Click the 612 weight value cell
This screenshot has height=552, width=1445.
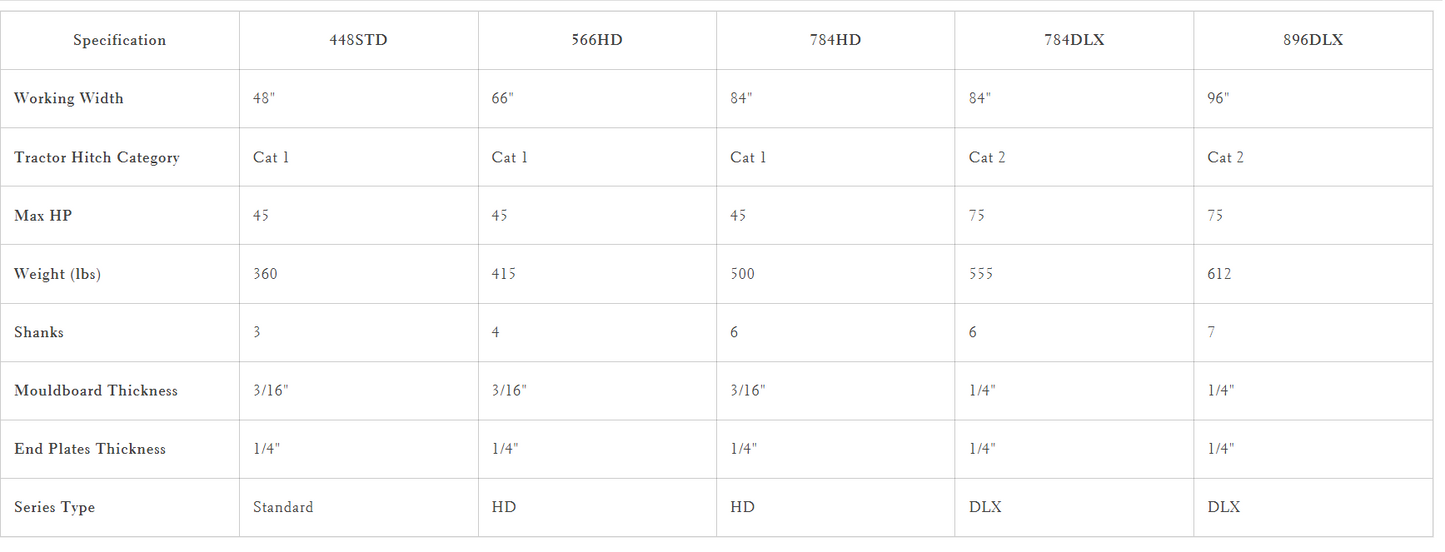pyautogui.click(x=1313, y=274)
